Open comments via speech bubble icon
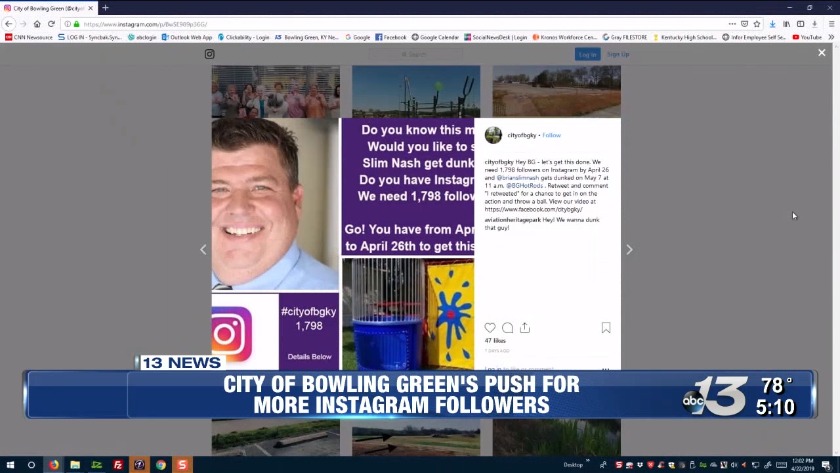Screen dimensions: 840x473 507,328
